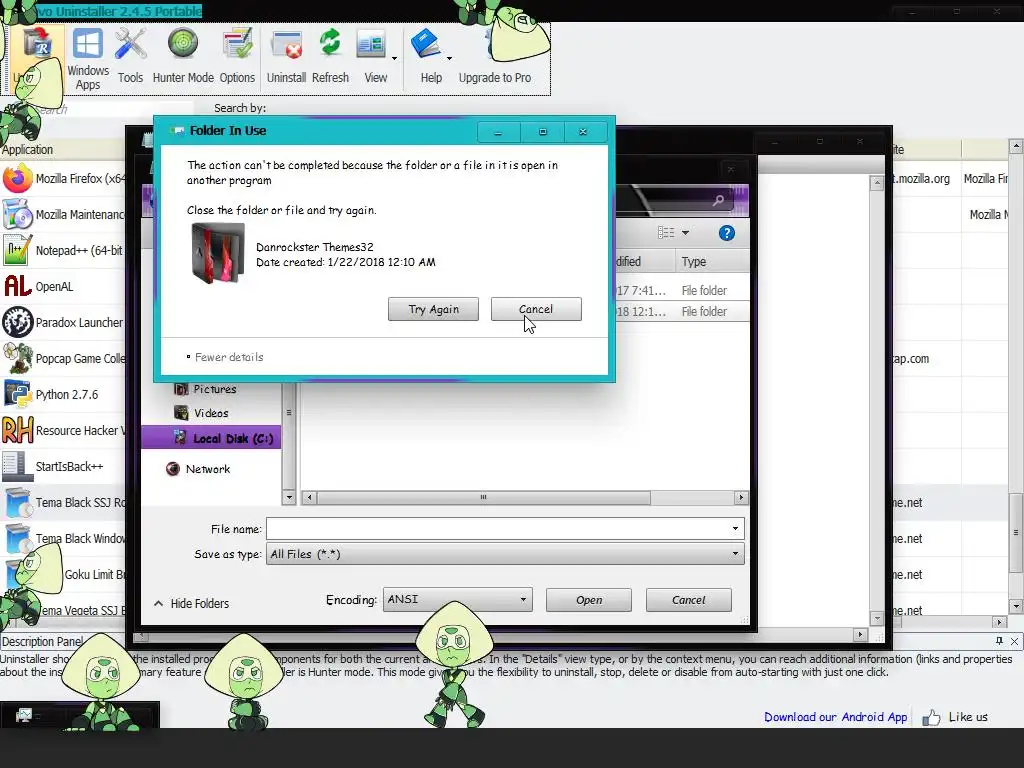Open Save as type combo box

[505, 554]
